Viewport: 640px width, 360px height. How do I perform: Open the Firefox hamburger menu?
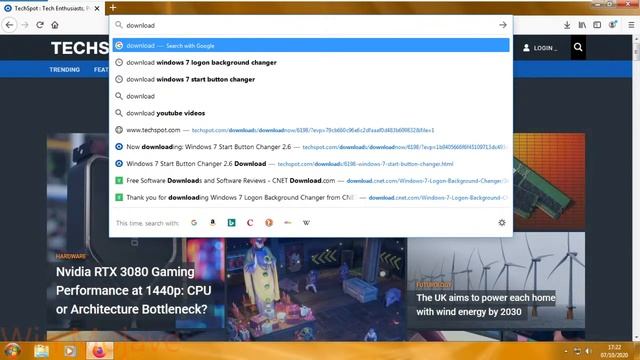631,25
